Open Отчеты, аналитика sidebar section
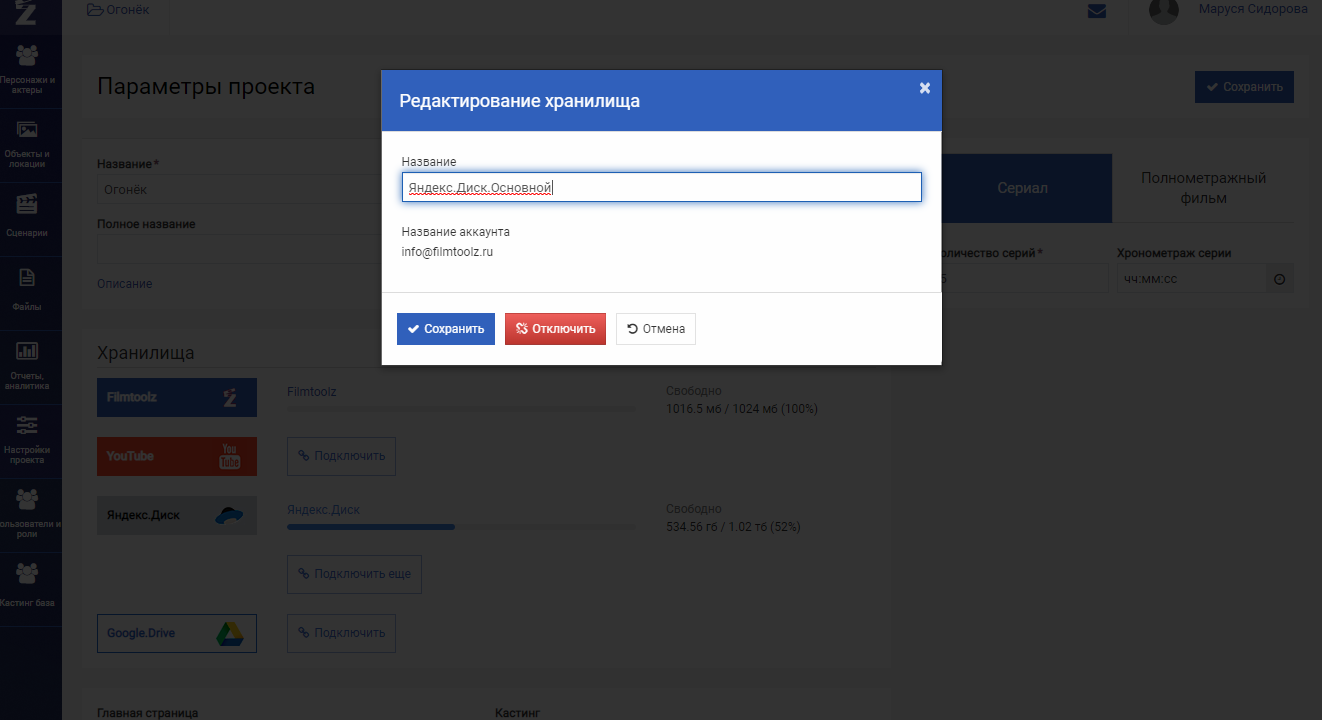The height and width of the screenshot is (720, 1322). tap(28, 366)
